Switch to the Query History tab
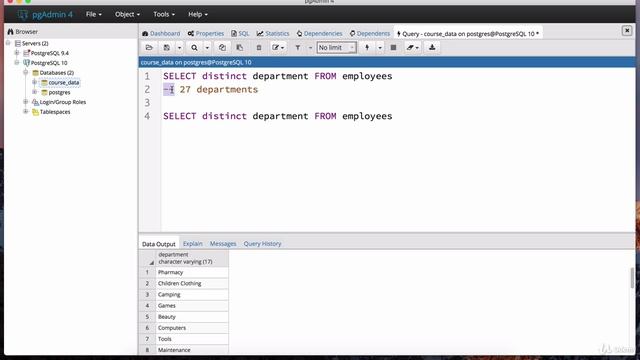This screenshot has height=360, width=640. (x=262, y=244)
